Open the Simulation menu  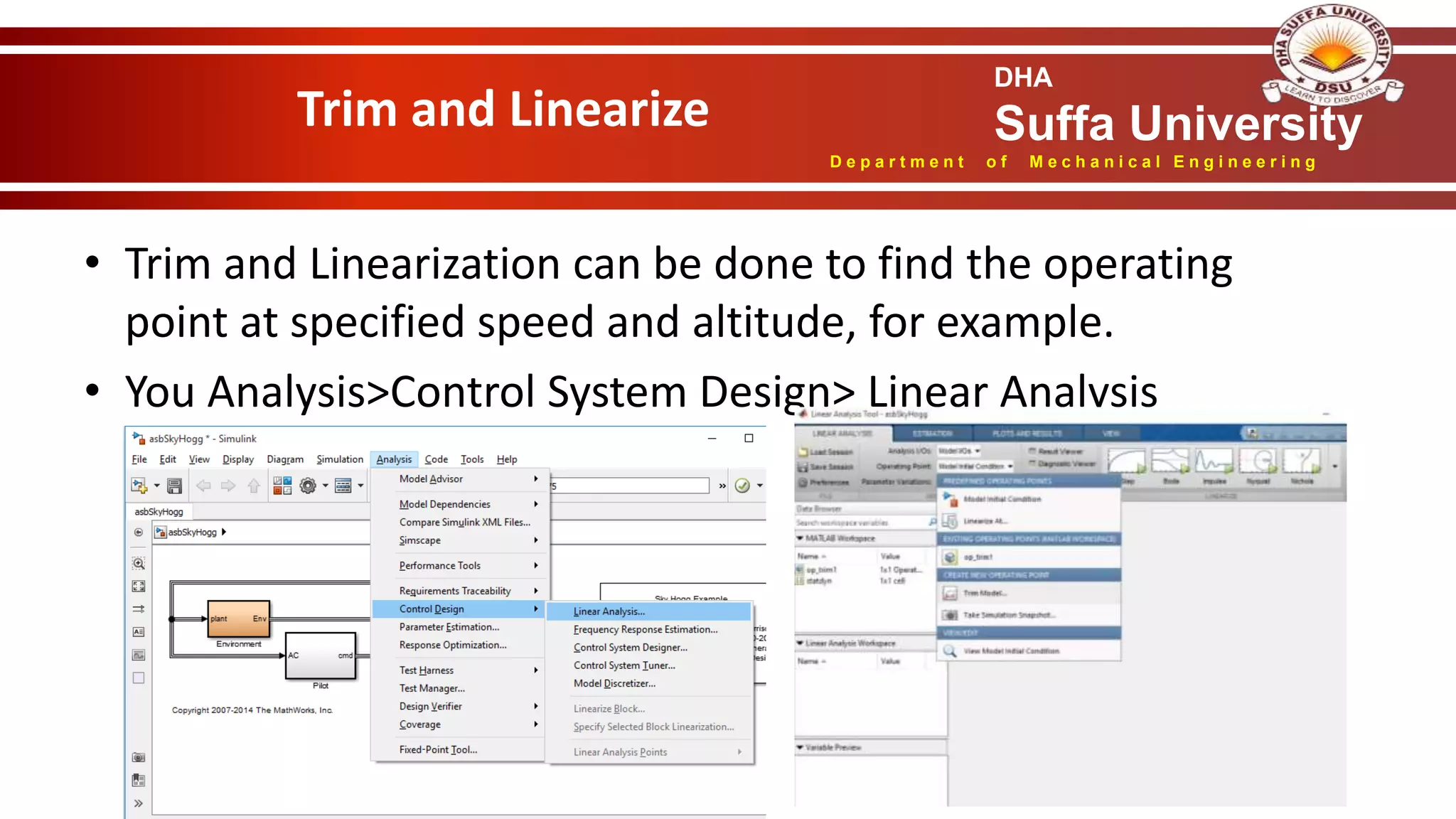pyautogui.click(x=340, y=459)
